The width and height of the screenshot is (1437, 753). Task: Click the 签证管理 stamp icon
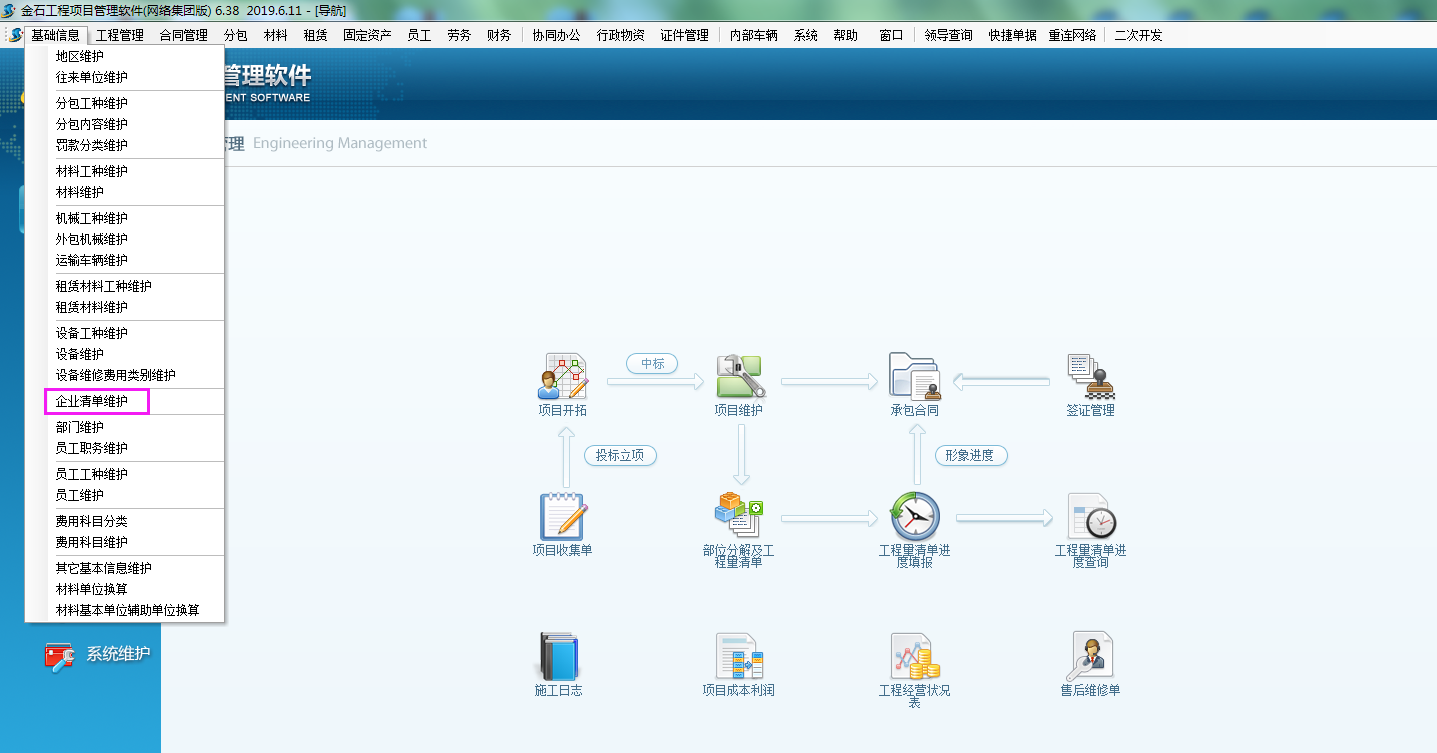[1090, 377]
